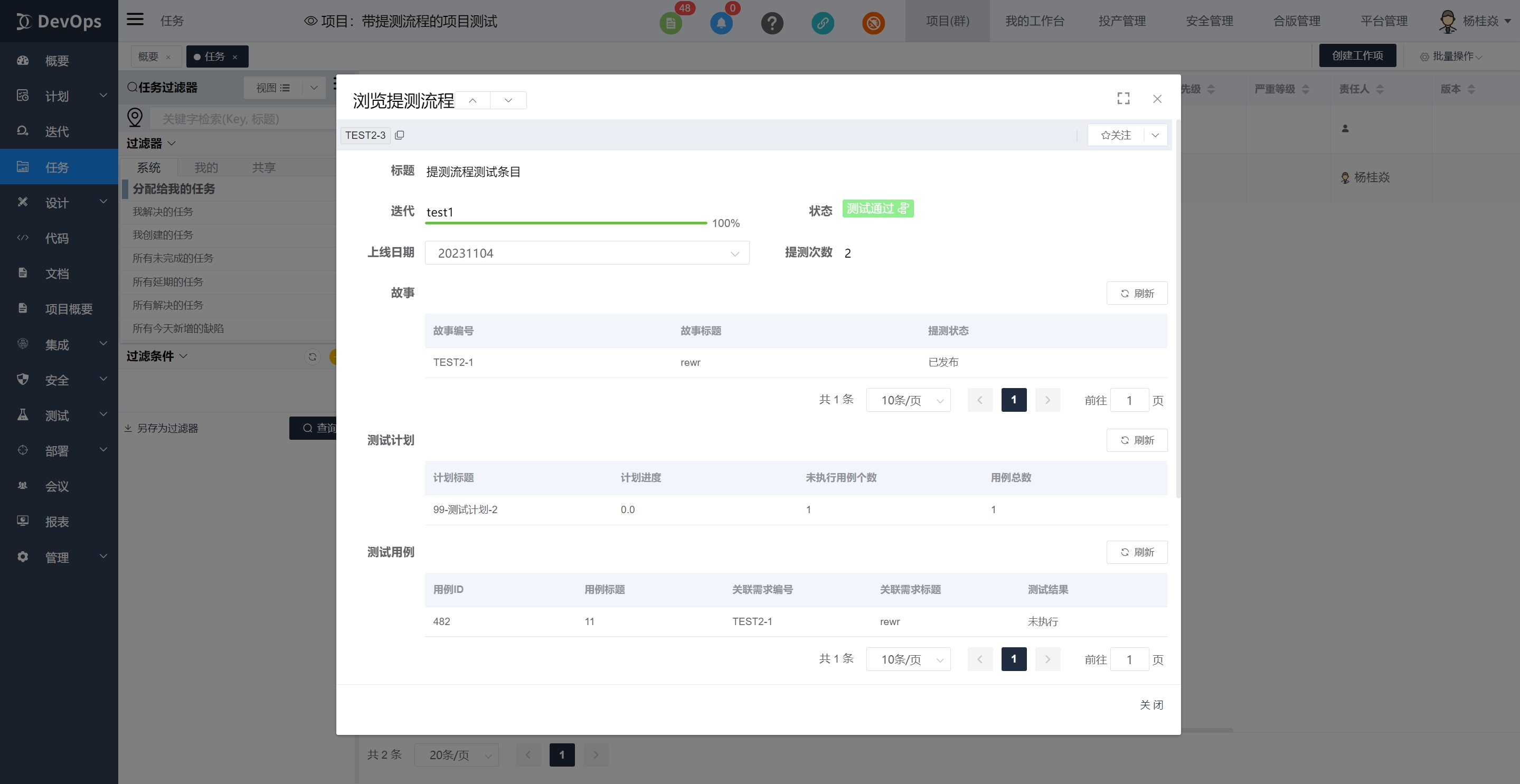
Task: Click the 测试通过 status tag
Action: pyautogui.click(x=877, y=208)
